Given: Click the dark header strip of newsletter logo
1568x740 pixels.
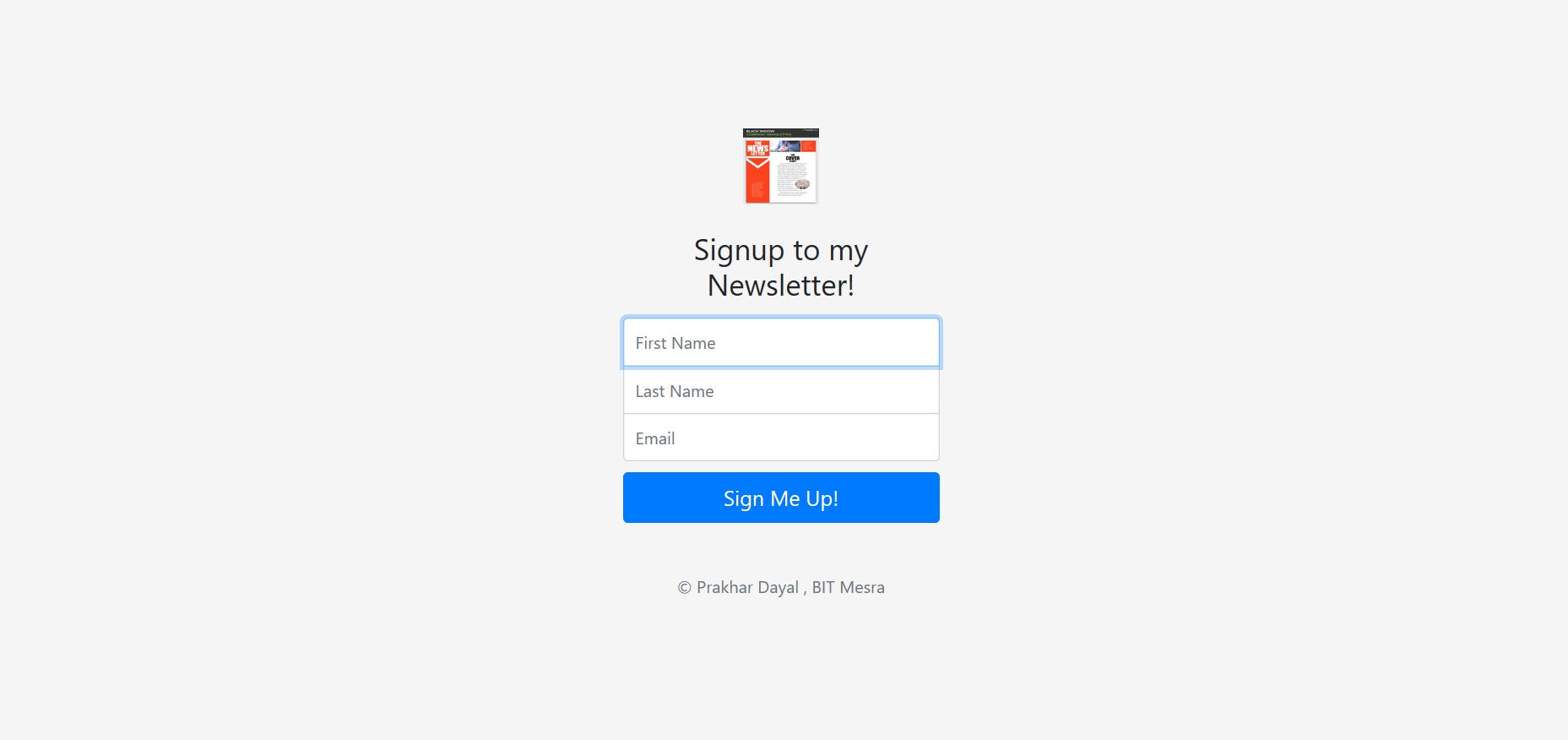Looking at the screenshot, I should click(x=781, y=133).
